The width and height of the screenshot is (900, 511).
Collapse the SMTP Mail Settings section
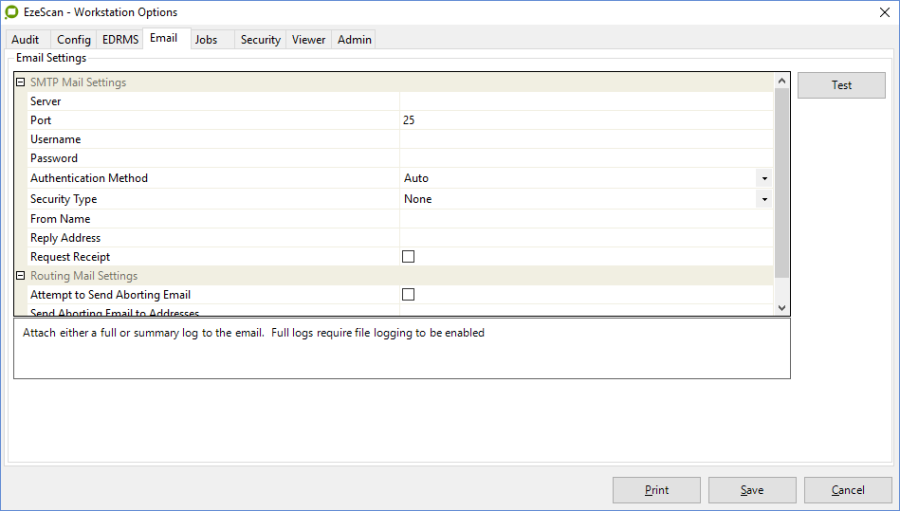coord(20,83)
